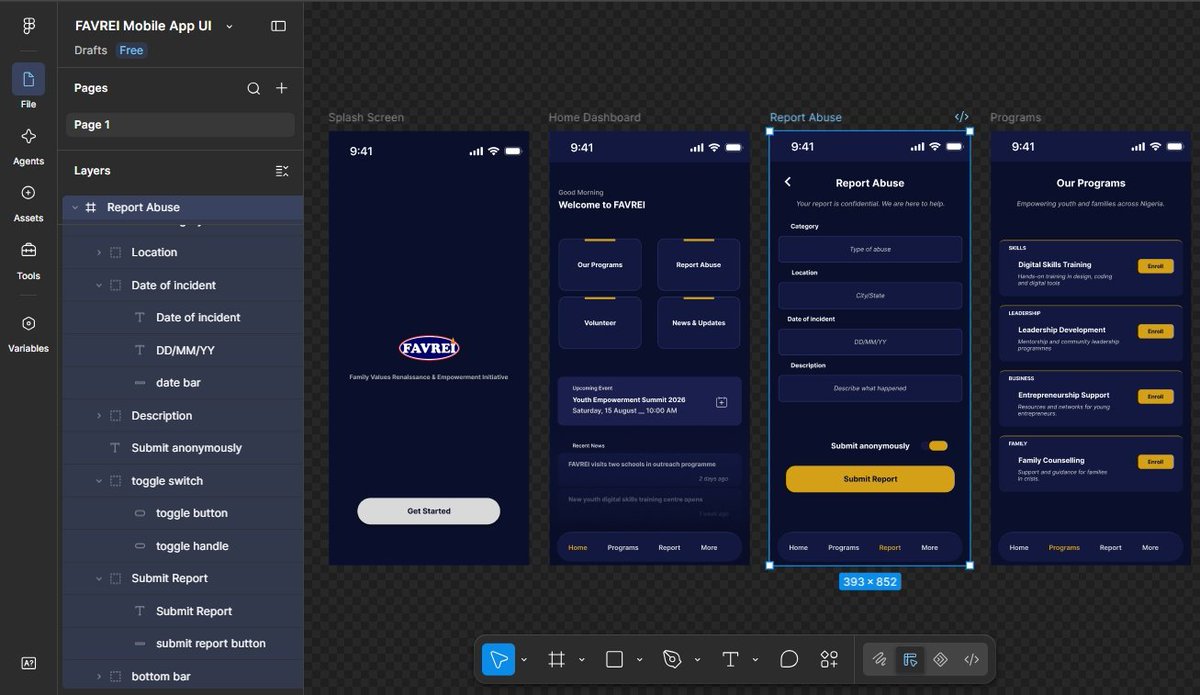1200x695 pixels.
Task: Click the Free plan badge
Action: click(x=131, y=50)
